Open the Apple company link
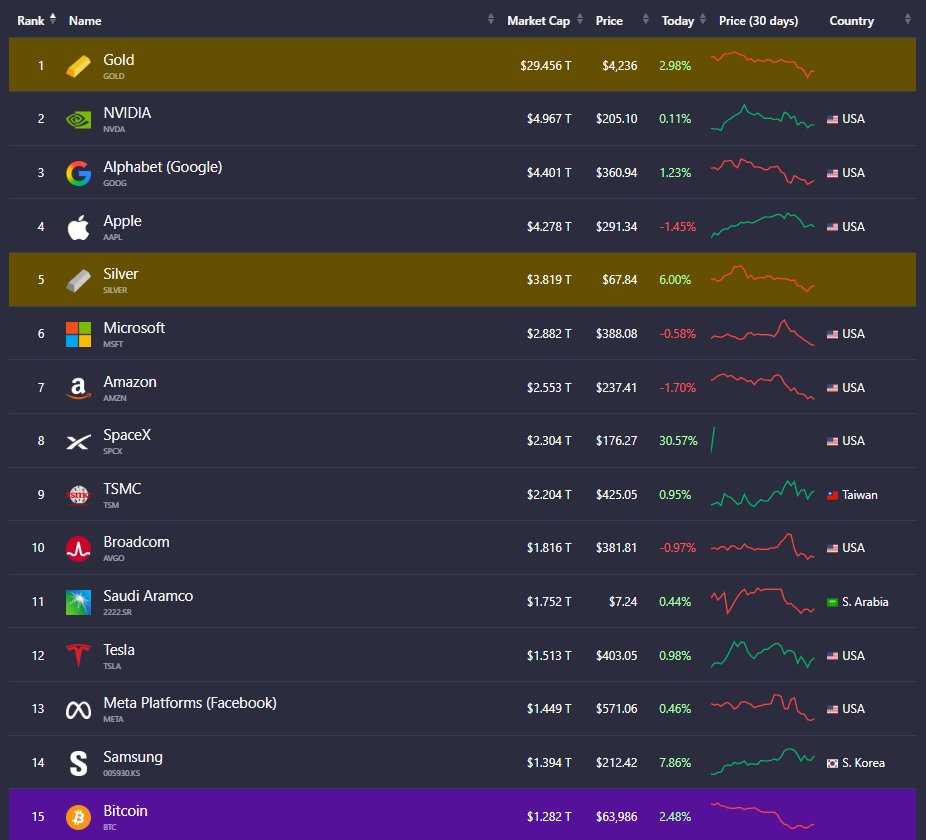Viewport: 926px width, 840px height. click(x=122, y=221)
